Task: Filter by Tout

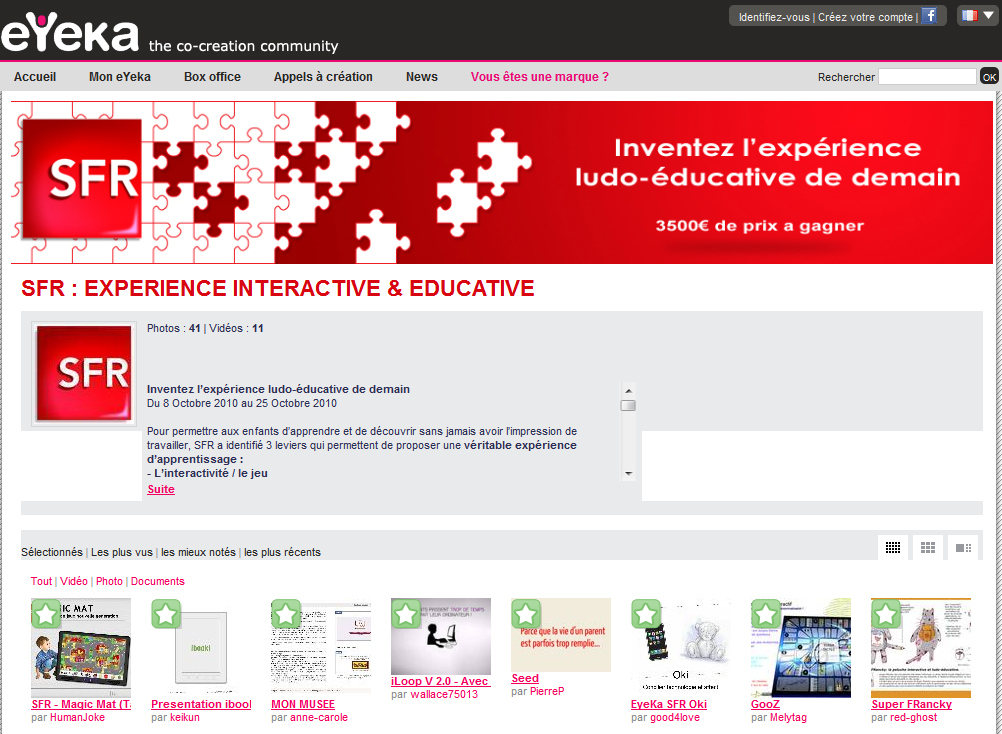Action: [x=42, y=581]
